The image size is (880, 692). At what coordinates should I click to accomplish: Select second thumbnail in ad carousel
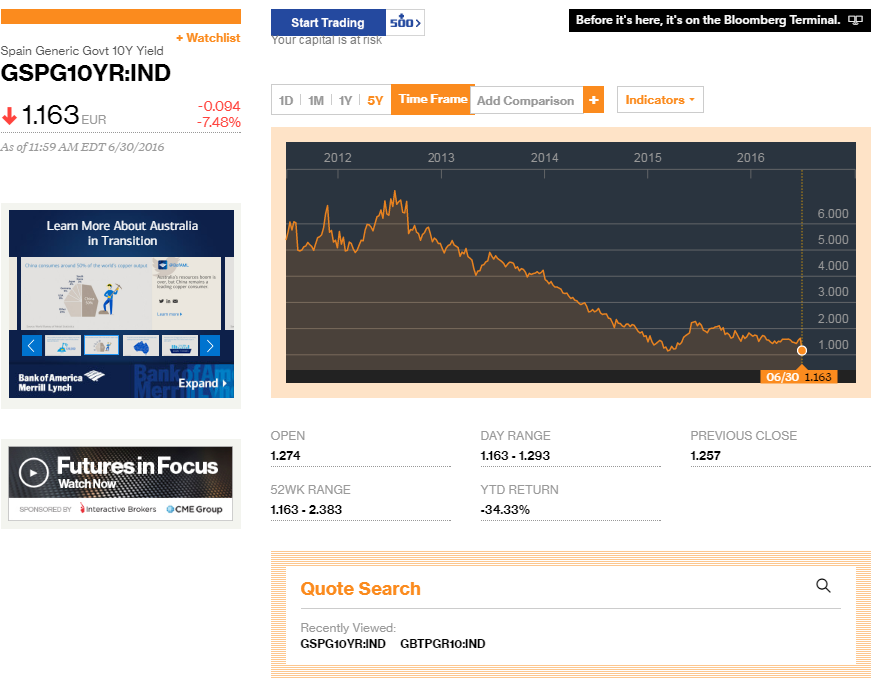coord(102,346)
